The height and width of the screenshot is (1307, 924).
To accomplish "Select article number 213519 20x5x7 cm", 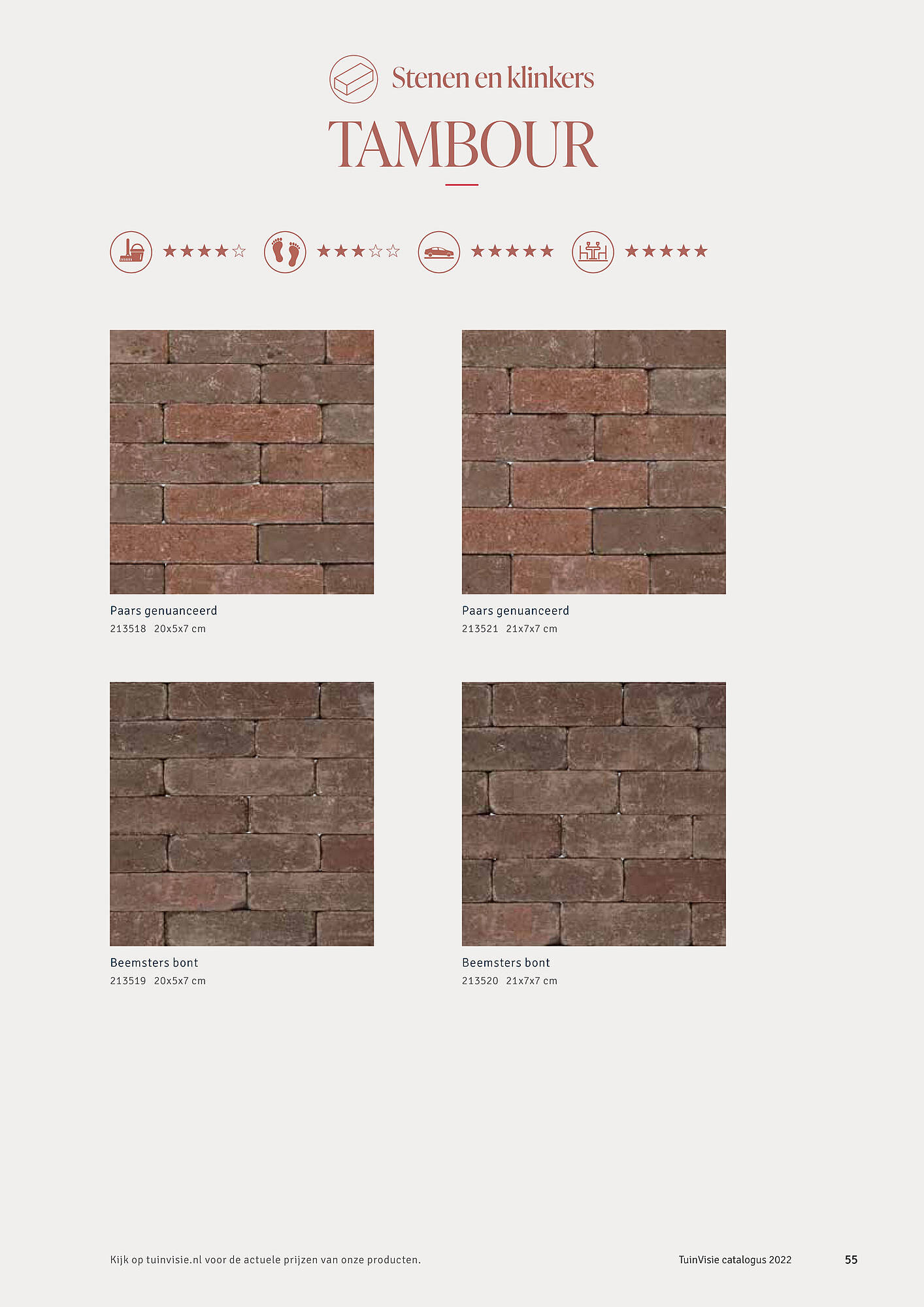I will [158, 981].
